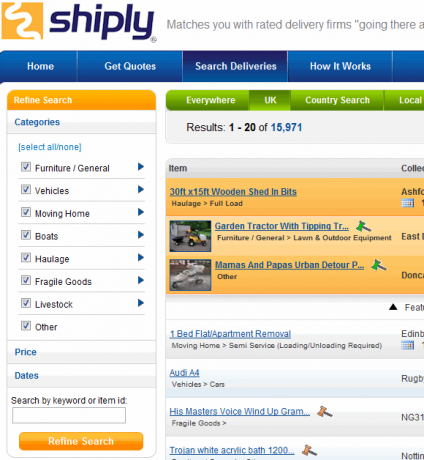Click the keyword or item id search field
Image resolution: width=424 pixels, height=460 pixels.
(x=69, y=415)
